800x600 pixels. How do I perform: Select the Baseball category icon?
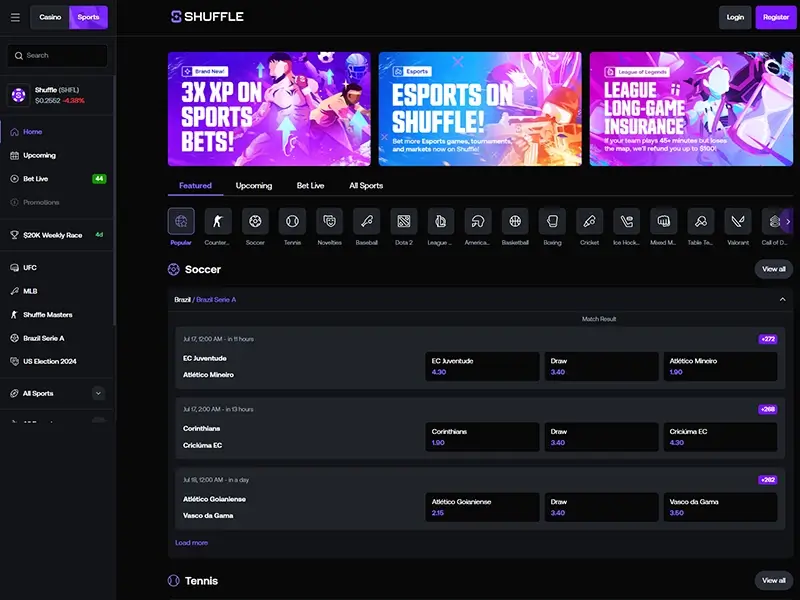point(367,221)
